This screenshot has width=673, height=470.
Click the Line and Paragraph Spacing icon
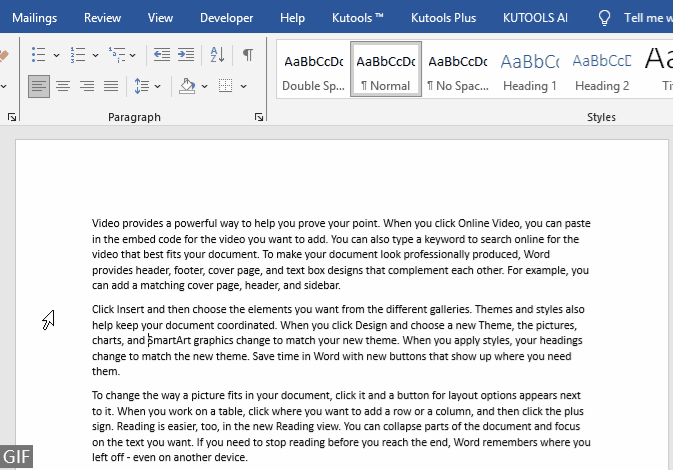point(142,86)
